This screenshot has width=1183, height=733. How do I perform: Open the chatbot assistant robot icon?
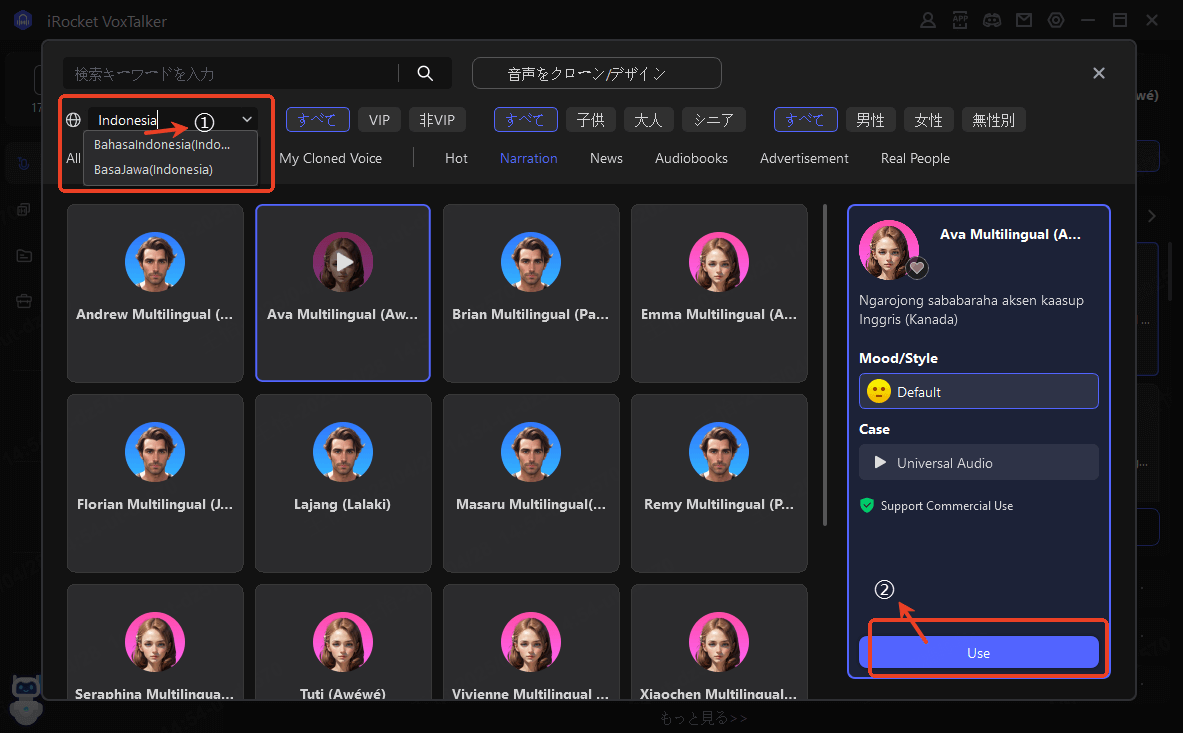pos(26,698)
